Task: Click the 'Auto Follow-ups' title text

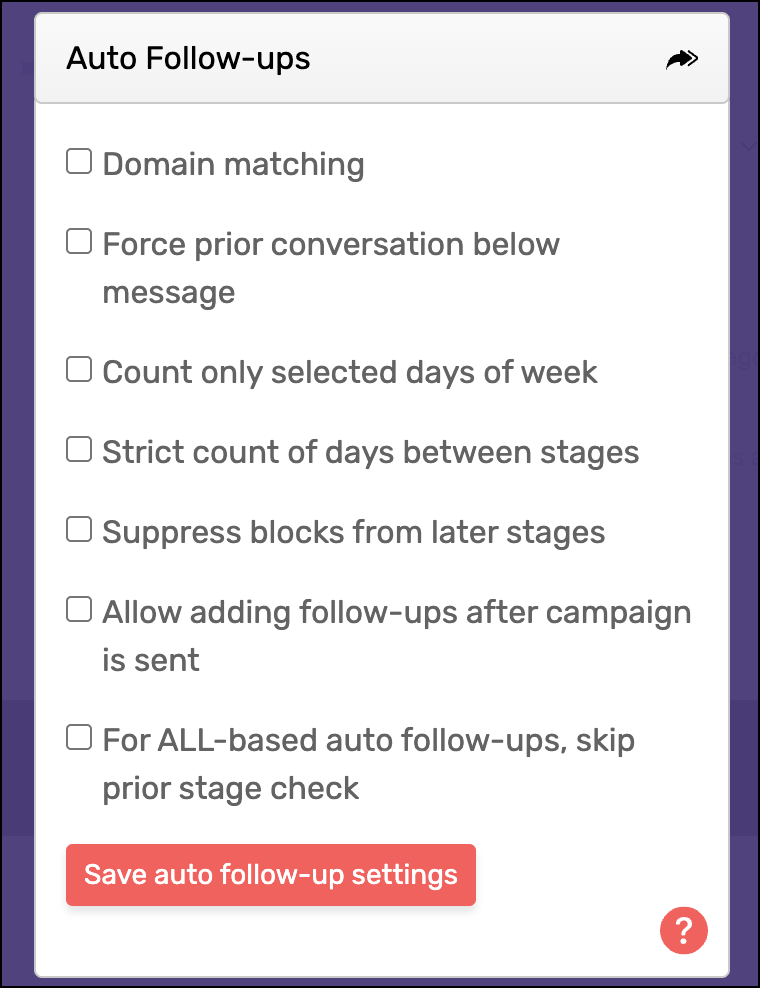Action: (188, 59)
